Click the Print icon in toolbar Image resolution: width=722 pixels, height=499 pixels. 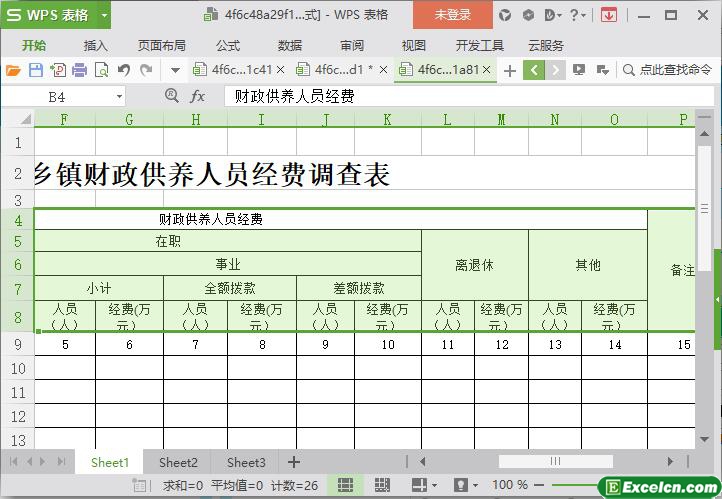pyautogui.click(x=79, y=70)
